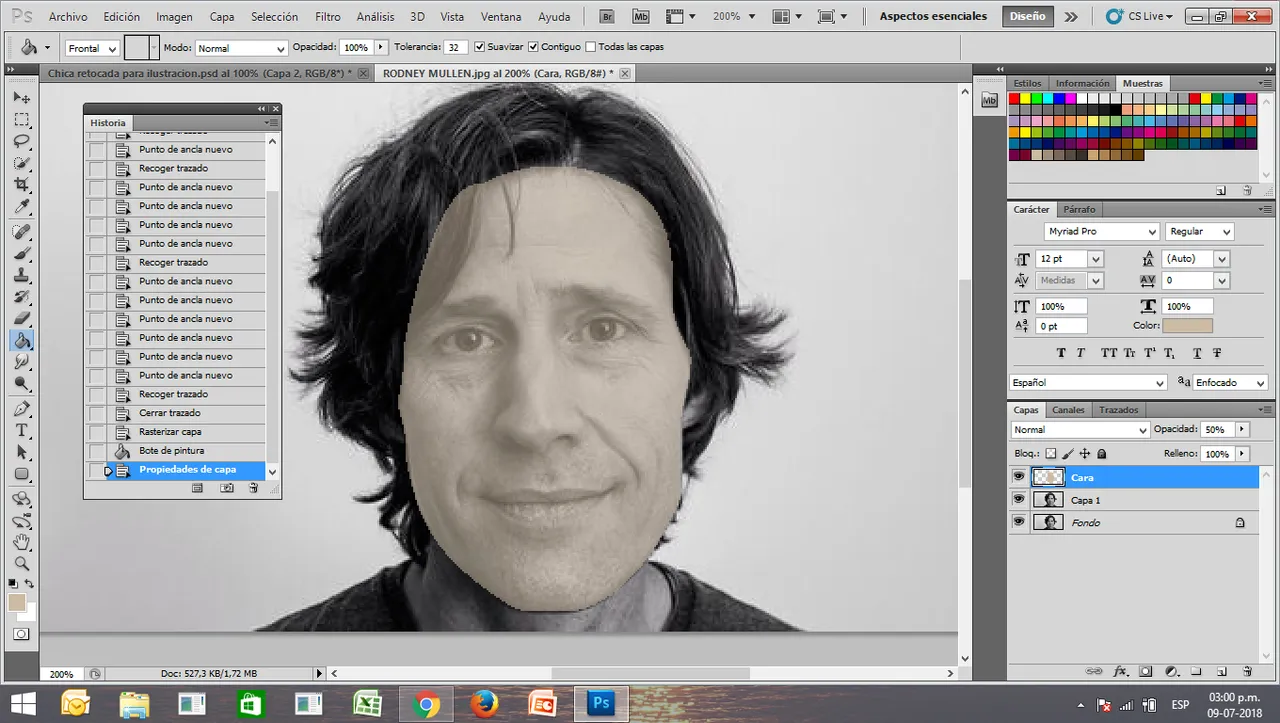Create a new layer in Capas panel
This screenshot has width=1280, height=723.
(x=1221, y=671)
